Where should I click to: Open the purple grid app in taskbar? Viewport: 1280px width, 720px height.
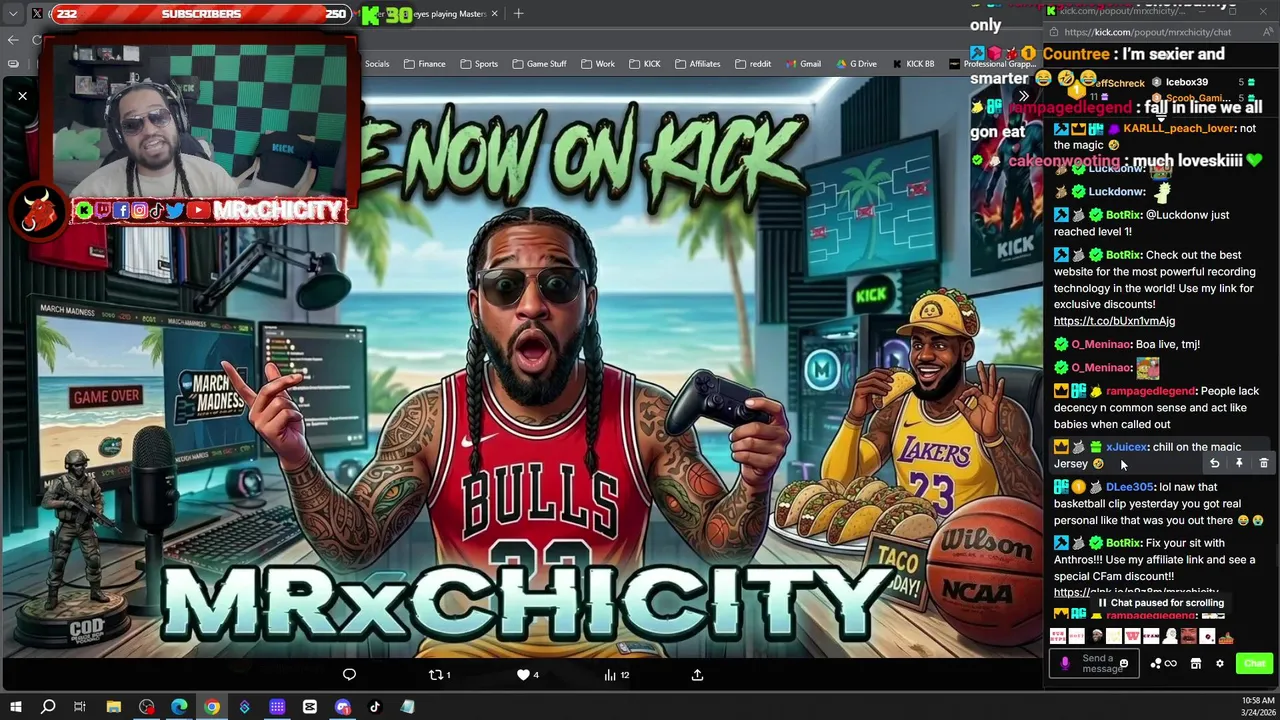[x=277, y=707]
